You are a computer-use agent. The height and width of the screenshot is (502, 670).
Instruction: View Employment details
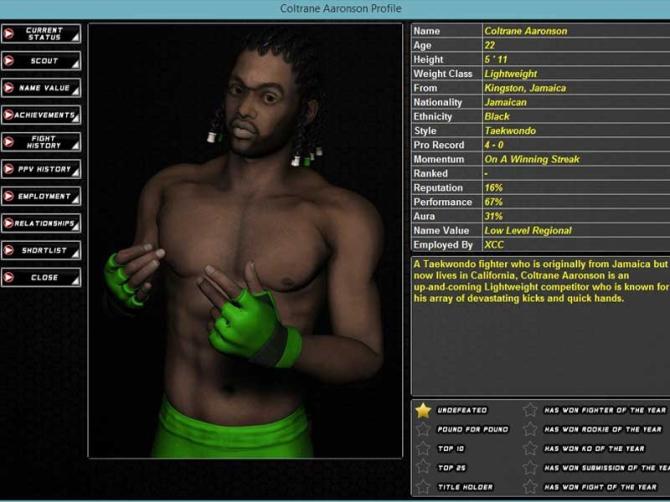pos(41,197)
